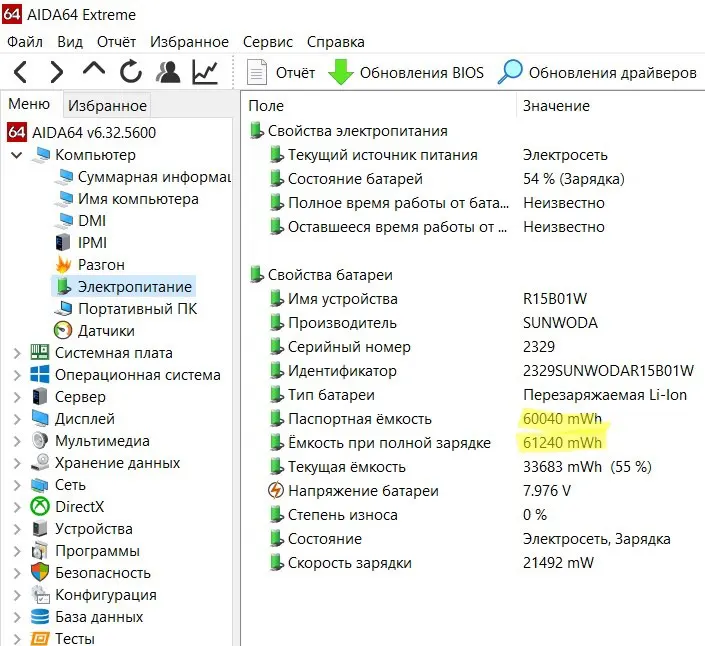Click the Хранение данных disk icon
The height and width of the screenshot is (646, 705).
click(40, 462)
